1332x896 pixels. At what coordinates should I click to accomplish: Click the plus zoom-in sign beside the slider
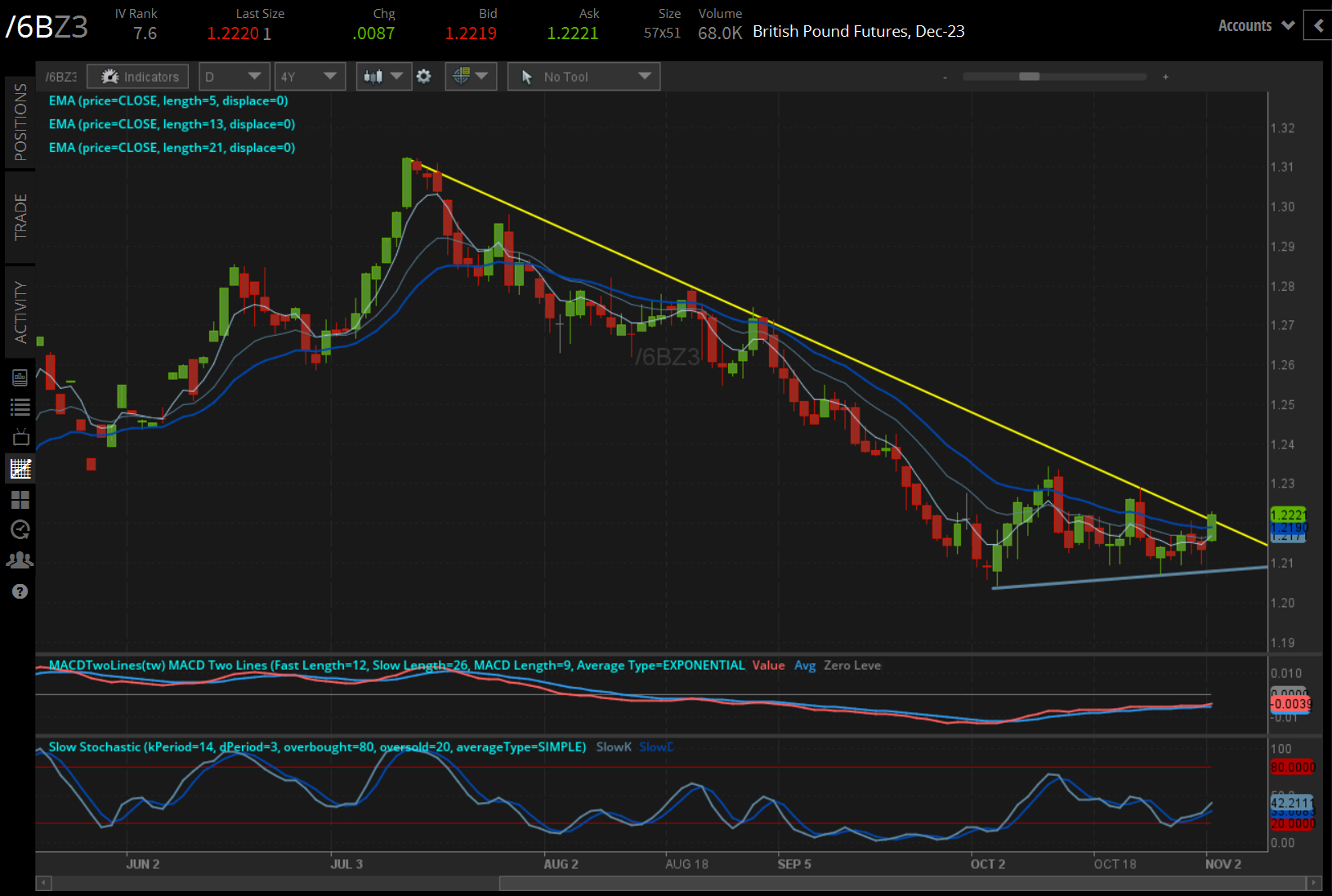(1165, 77)
